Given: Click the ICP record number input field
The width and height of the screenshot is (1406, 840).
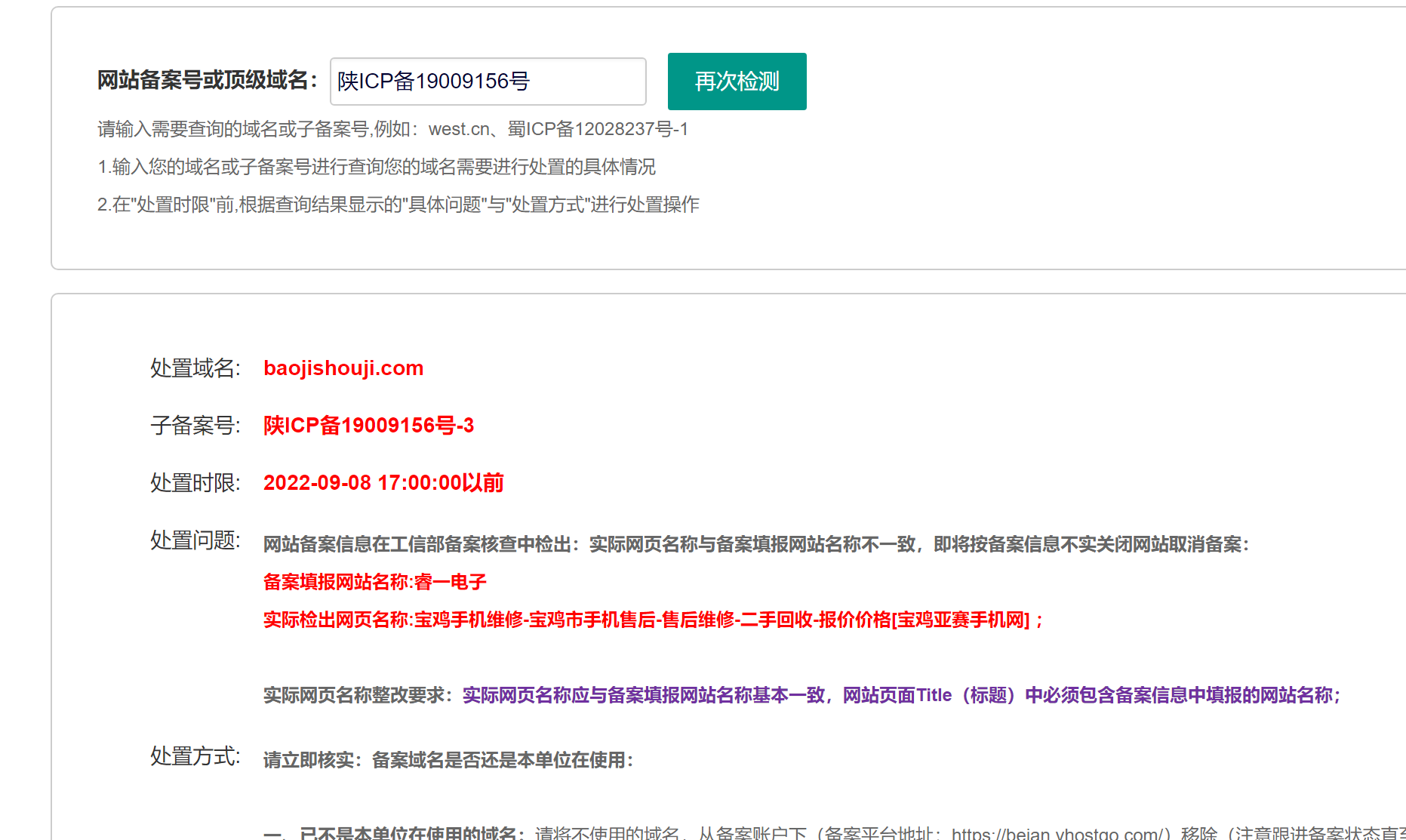Looking at the screenshot, I should 488,82.
